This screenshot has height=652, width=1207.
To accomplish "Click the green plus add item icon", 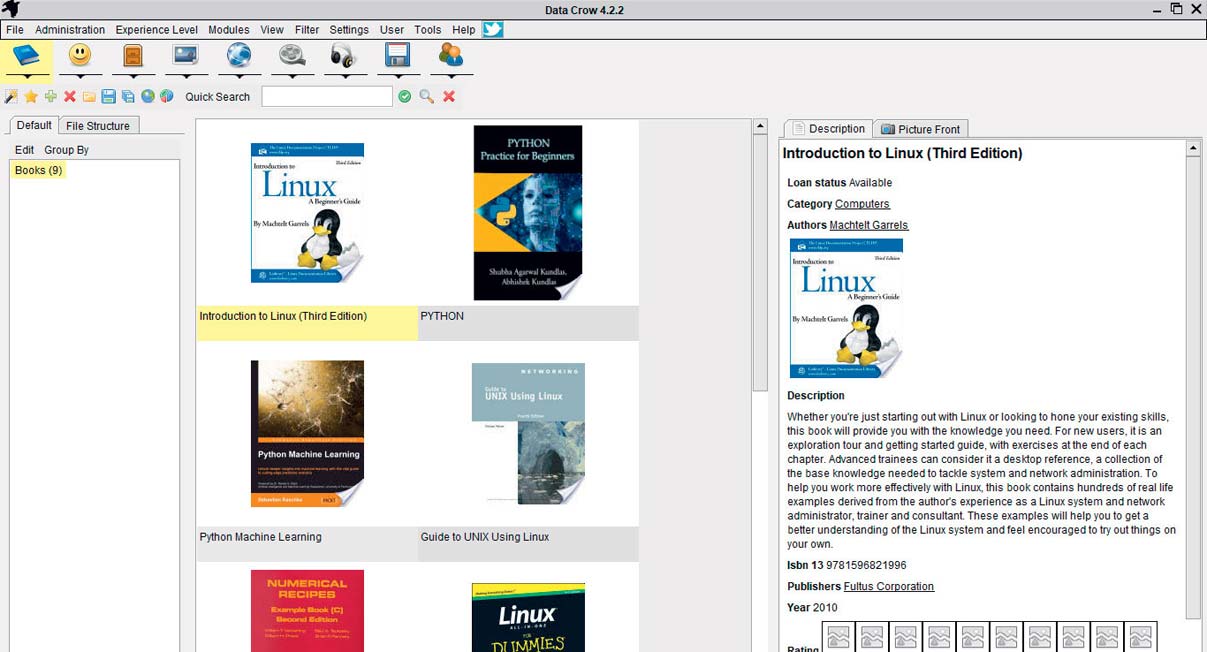I will [50, 96].
